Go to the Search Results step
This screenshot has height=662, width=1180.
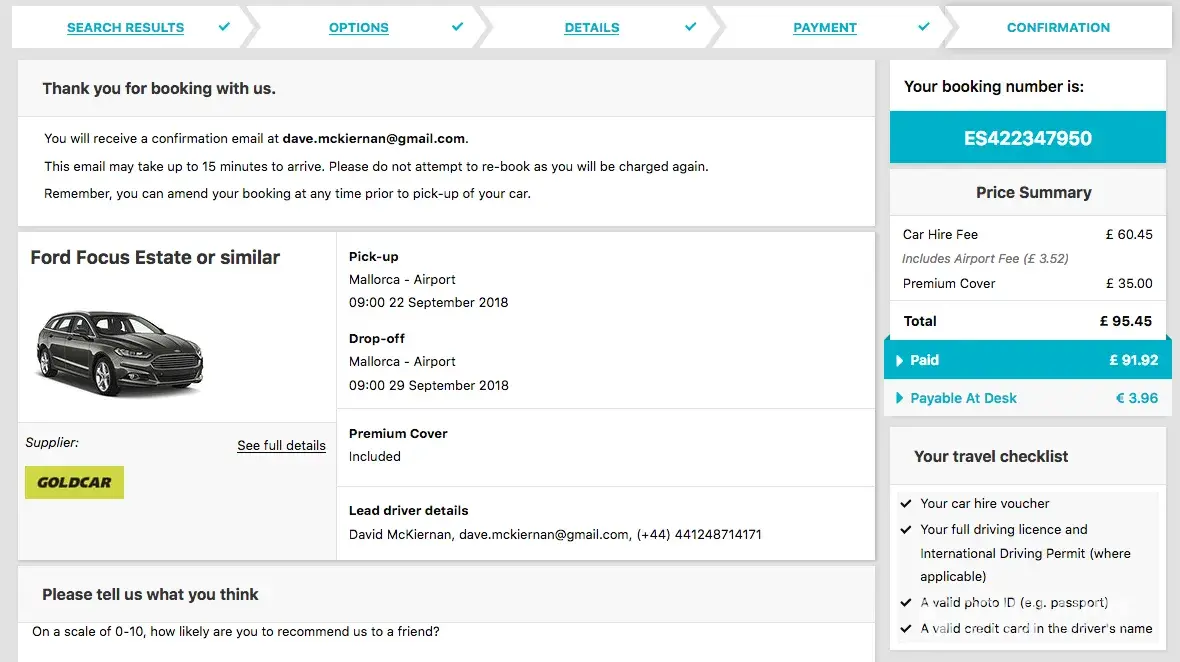tap(125, 28)
